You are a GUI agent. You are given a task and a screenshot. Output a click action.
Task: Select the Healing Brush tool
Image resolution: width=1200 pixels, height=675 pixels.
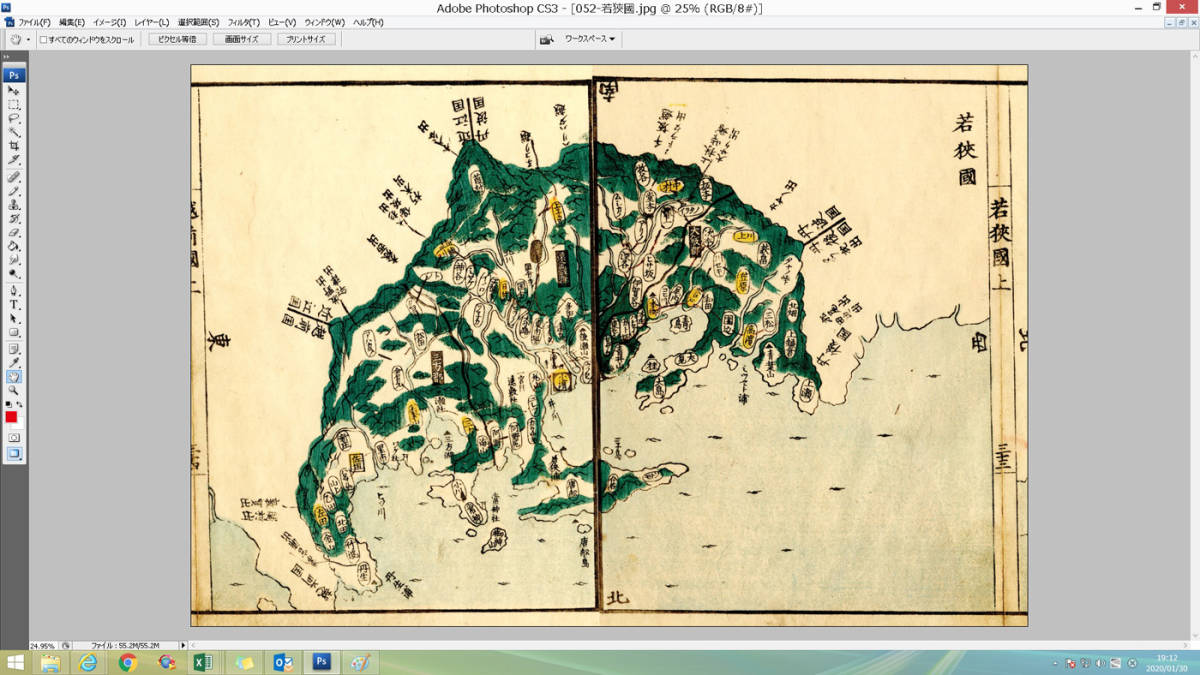point(14,177)
